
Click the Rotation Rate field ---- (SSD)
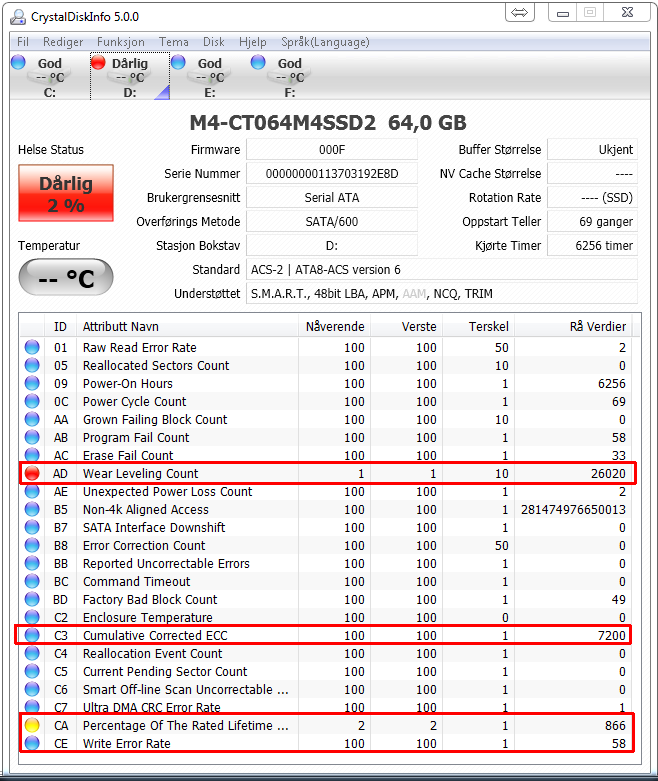(x=592, y=198)
